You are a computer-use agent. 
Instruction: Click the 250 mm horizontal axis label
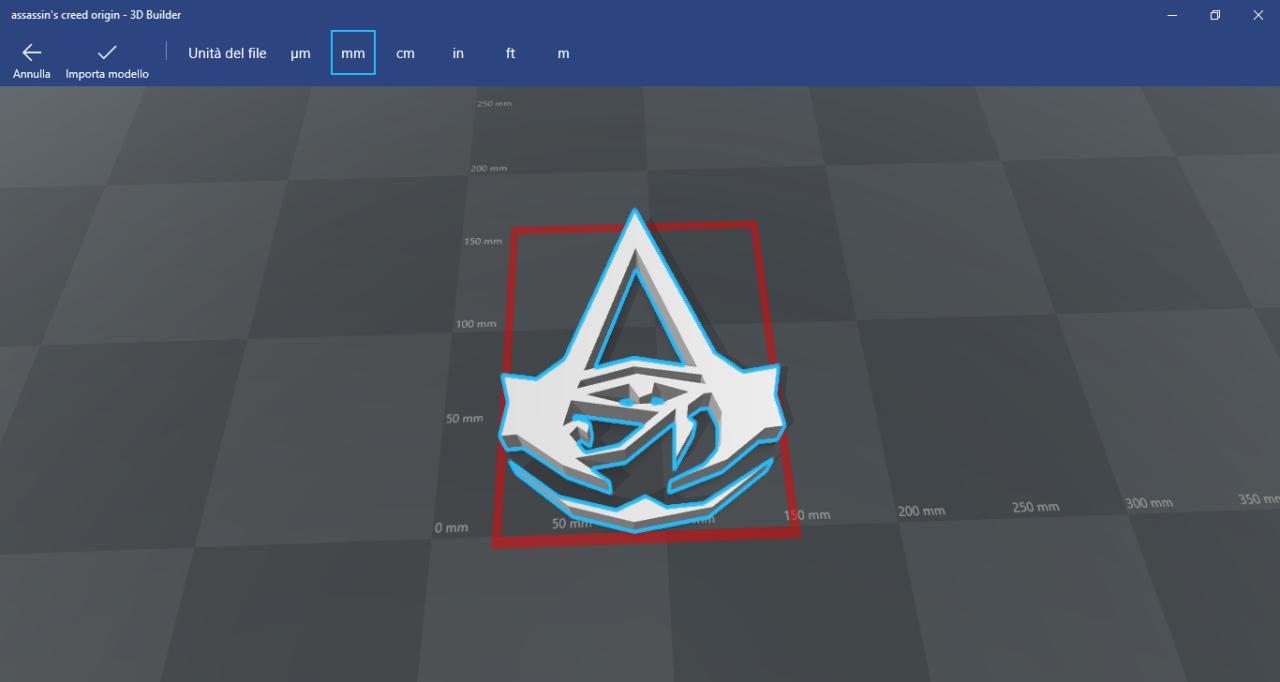(1035, 507)
